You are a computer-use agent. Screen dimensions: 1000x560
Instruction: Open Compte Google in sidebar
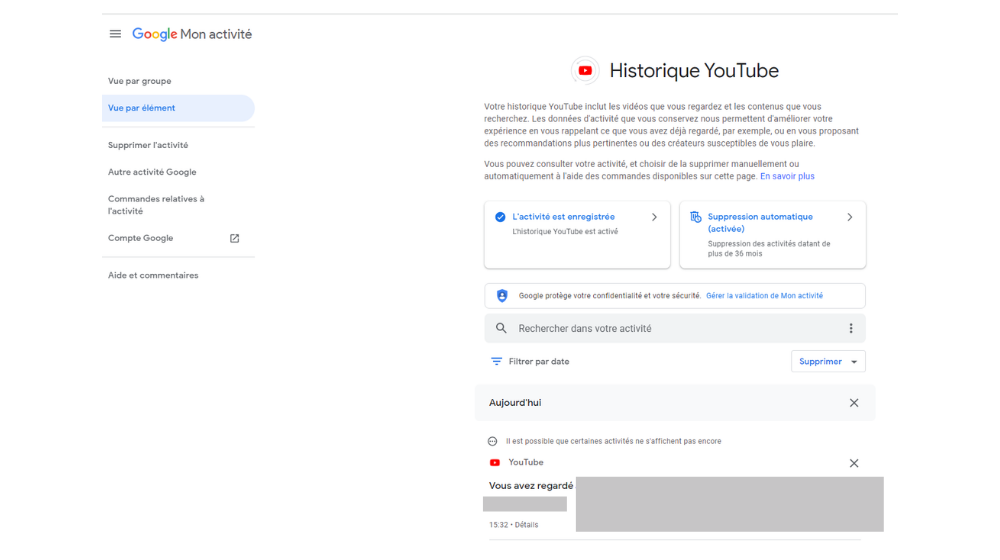pyautogui.click(x=140, y=238)
